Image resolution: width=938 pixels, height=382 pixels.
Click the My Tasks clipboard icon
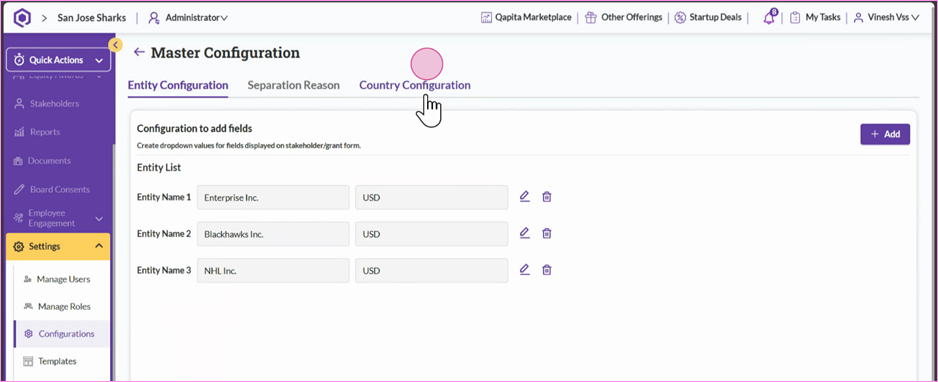(x=795, y=18)
